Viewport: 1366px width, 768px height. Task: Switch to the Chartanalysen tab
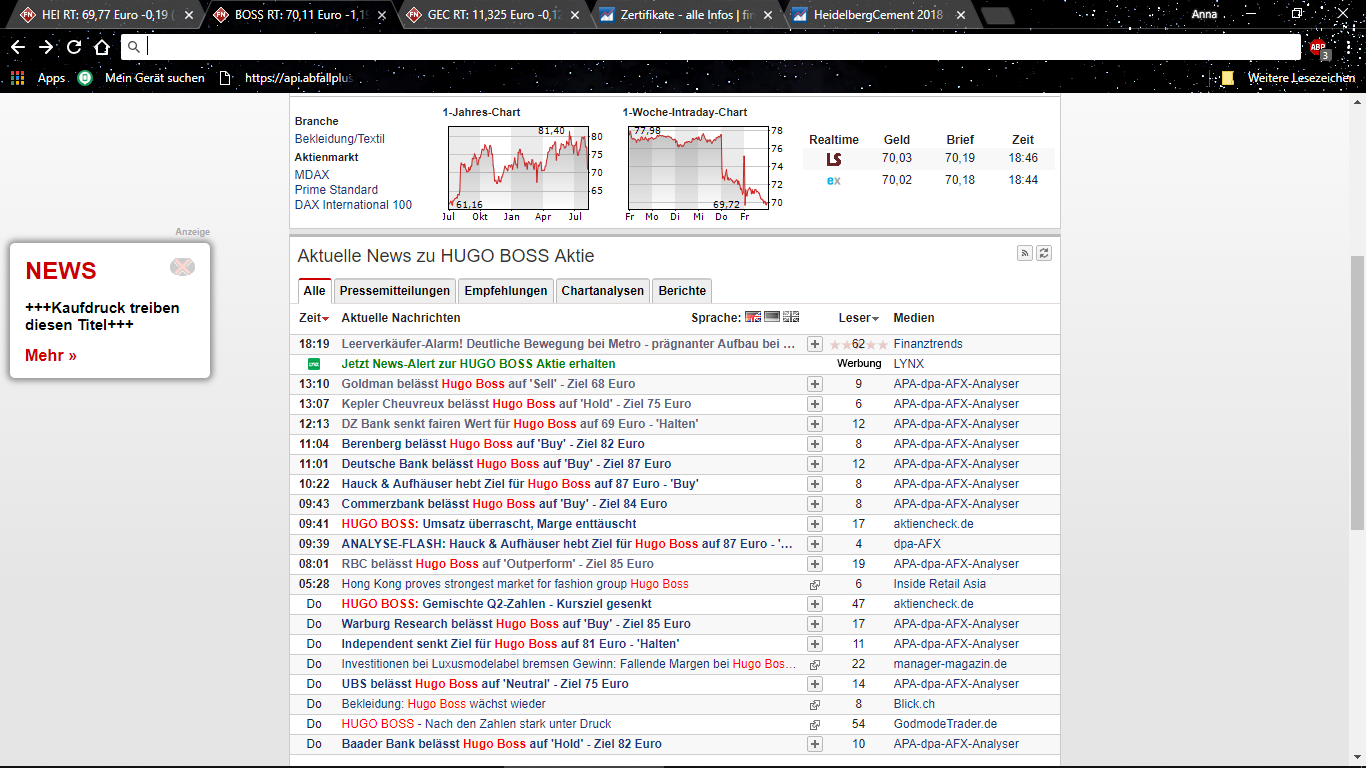602,291
